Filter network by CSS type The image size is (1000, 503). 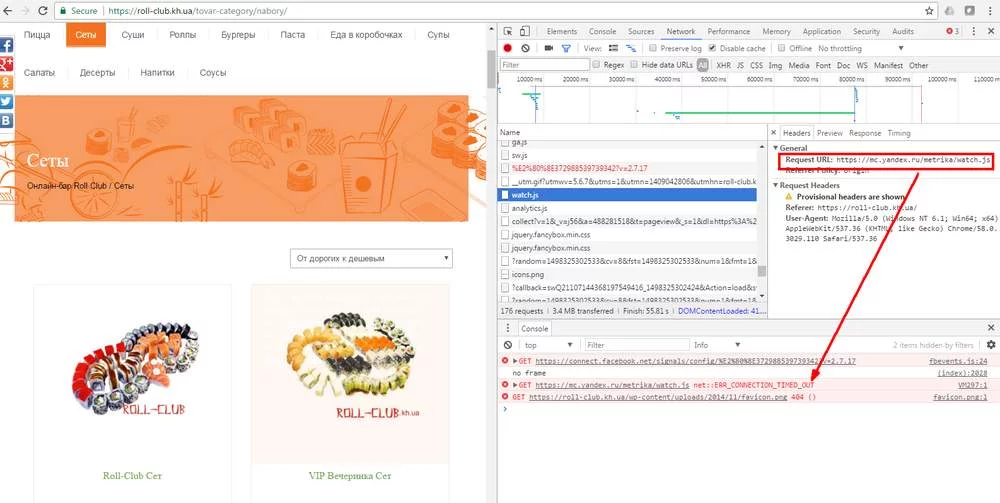756,66
